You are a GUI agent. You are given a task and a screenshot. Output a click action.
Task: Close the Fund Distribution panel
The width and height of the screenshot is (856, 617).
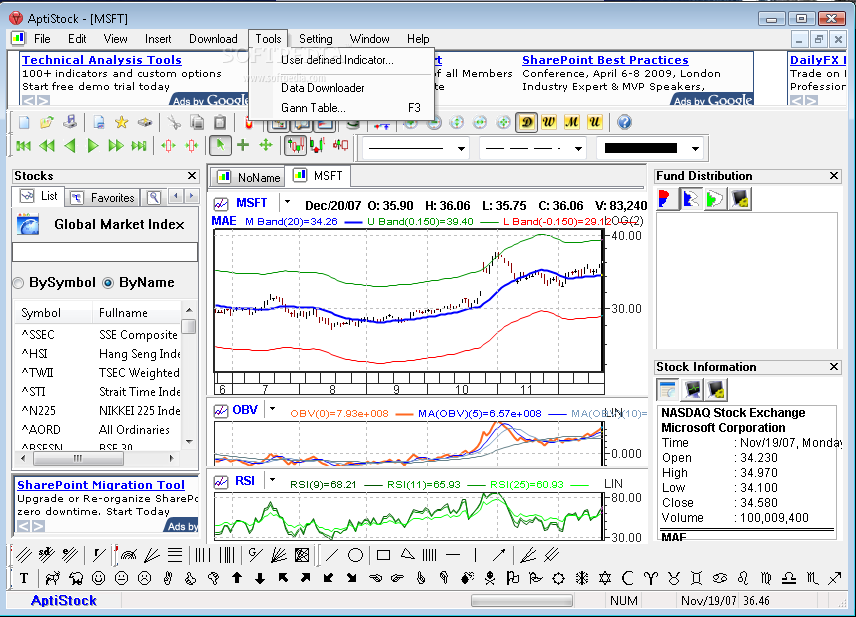(x=834, y=176)
